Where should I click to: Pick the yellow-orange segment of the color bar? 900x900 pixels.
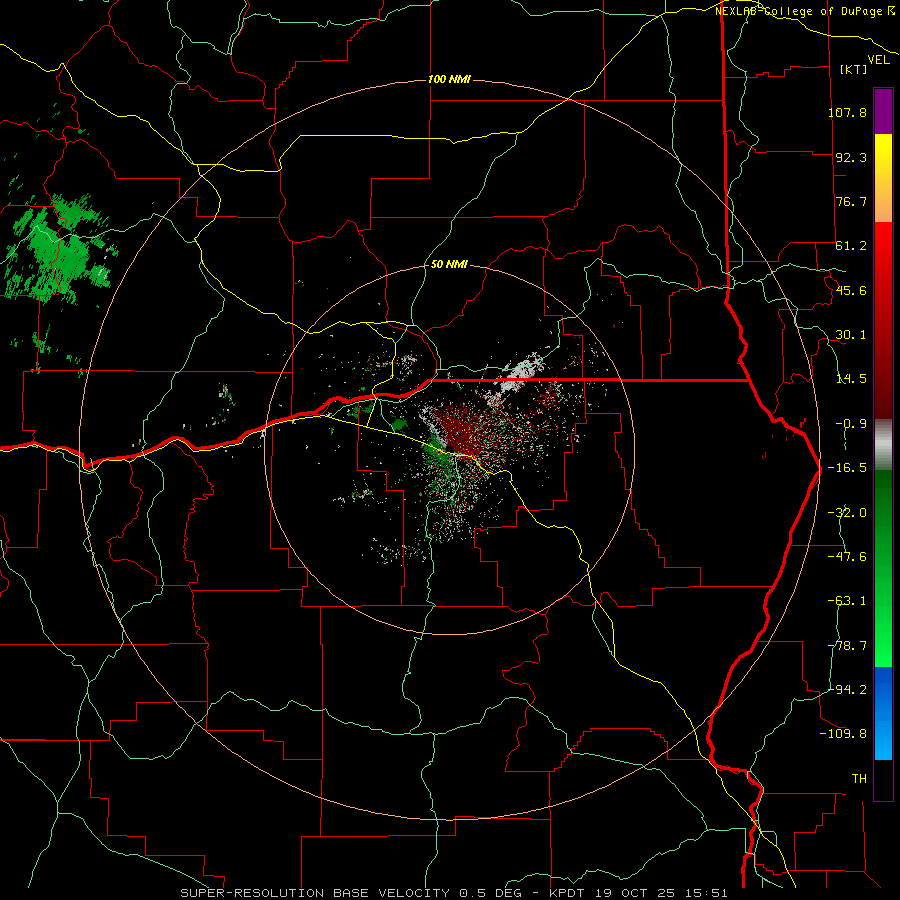click(x=883, y=178)
